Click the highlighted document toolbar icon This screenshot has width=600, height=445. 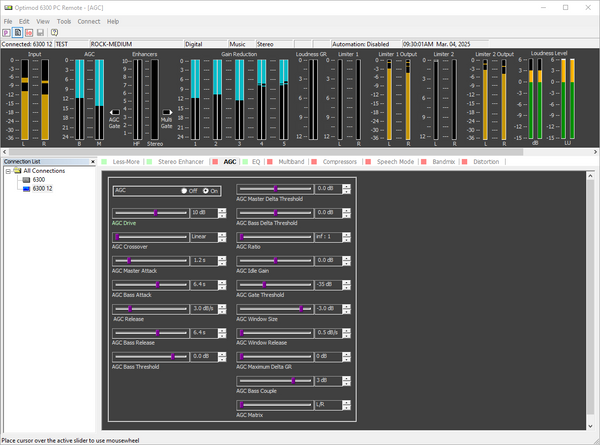(x=18, y=33)
